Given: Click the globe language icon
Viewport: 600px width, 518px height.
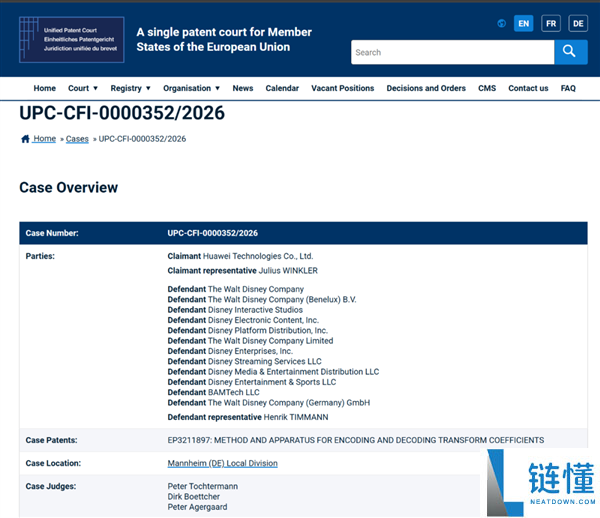Looking at the screenshot, I should [501, 24].
